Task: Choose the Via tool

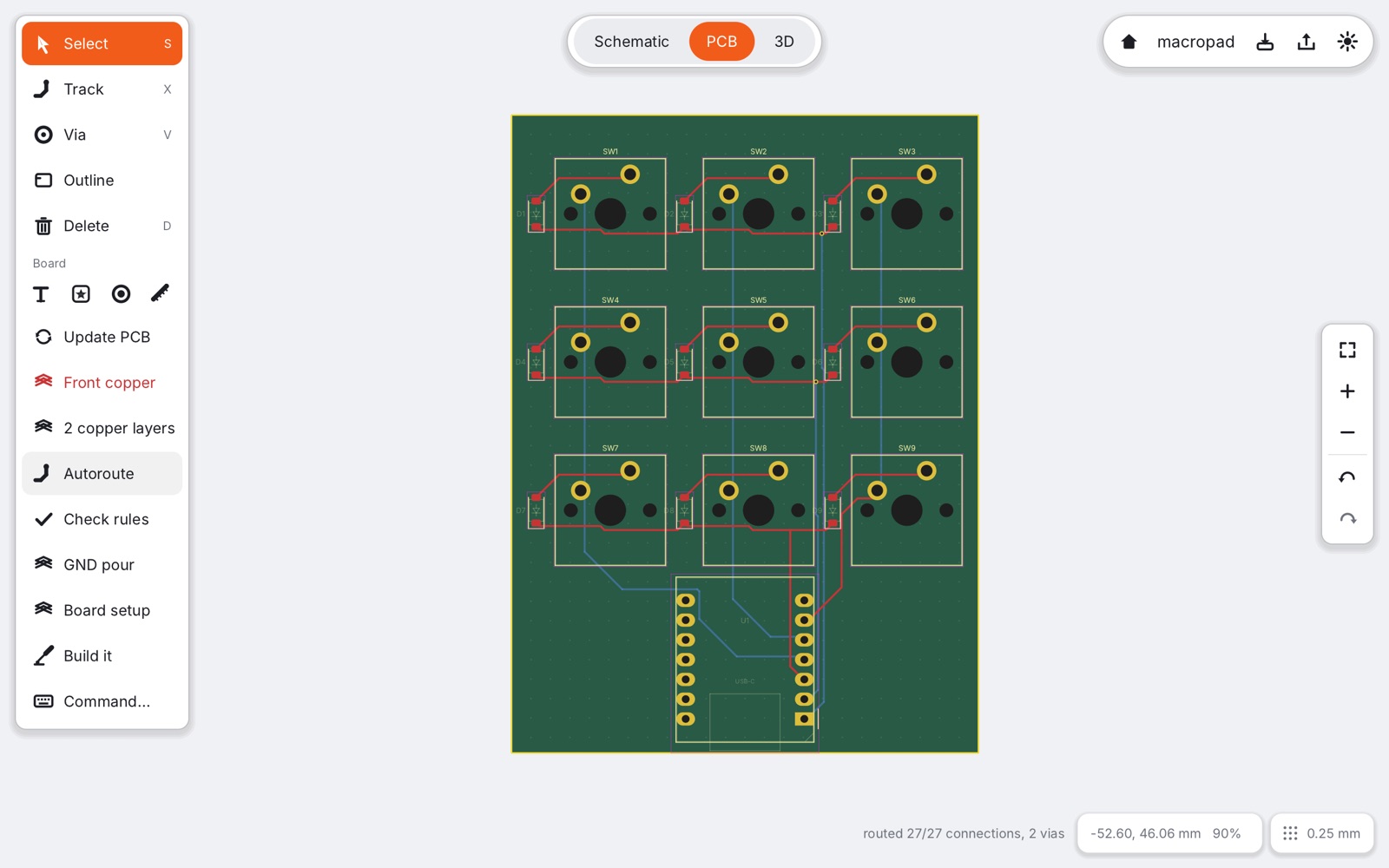Action: tap(102, 135)
